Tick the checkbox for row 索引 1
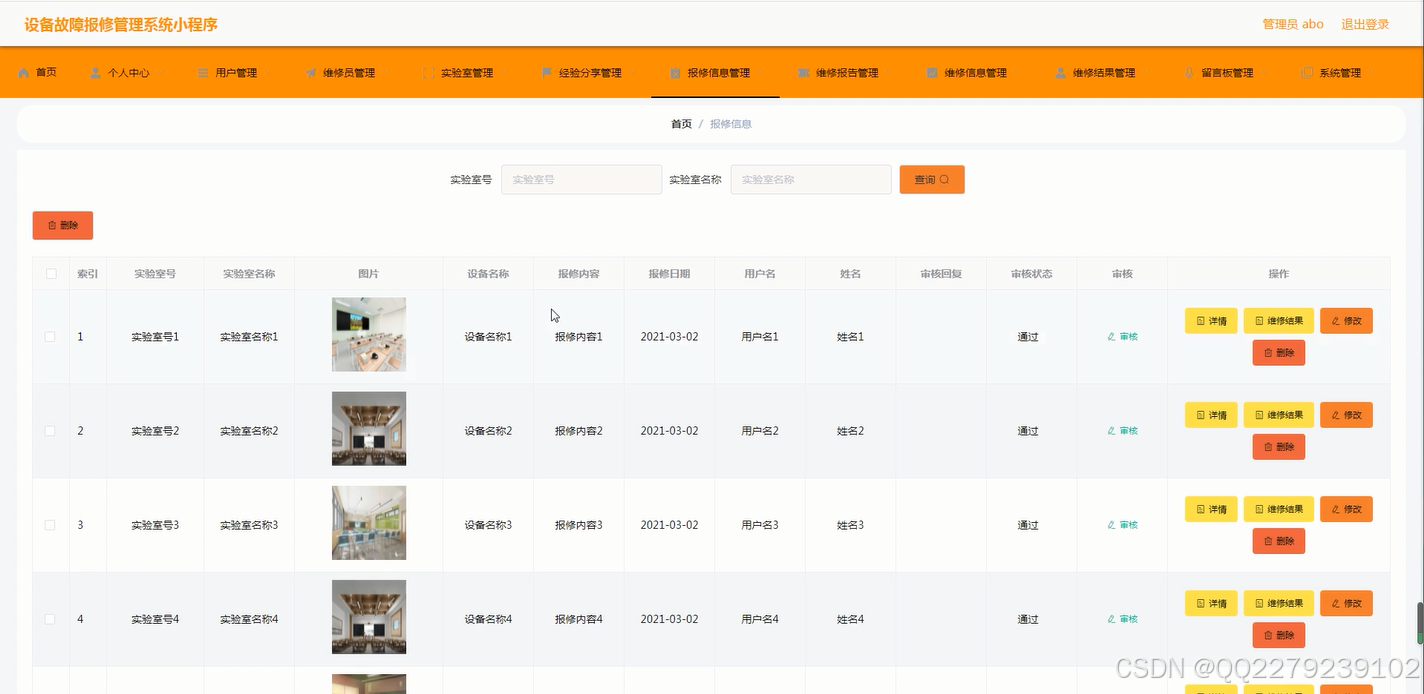Screen dimensions: 1424x694 pos(49,337)
